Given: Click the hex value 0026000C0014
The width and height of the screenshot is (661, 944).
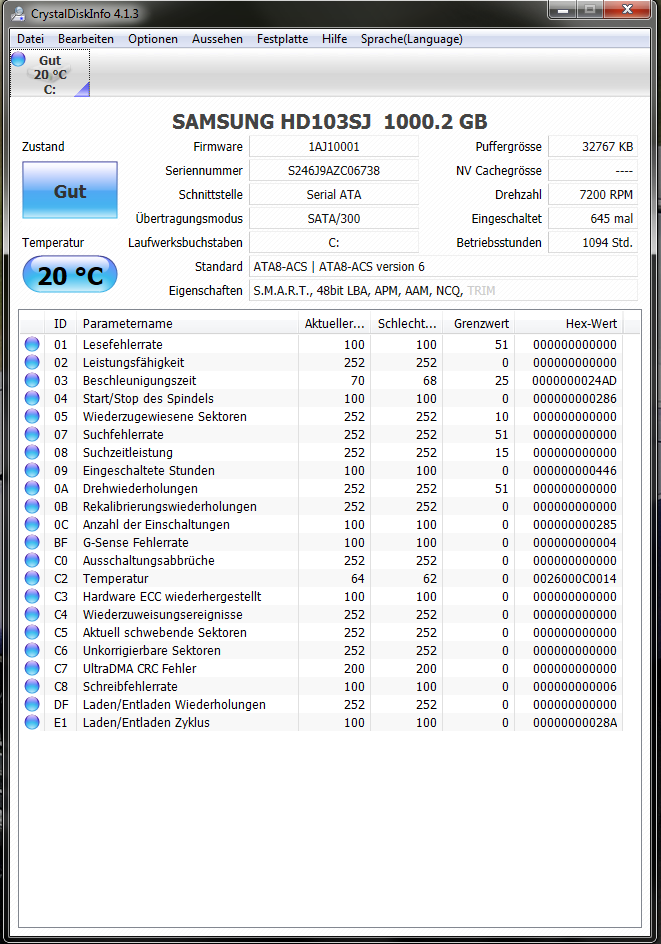Looking at the screenshot, I should [574, 579].
